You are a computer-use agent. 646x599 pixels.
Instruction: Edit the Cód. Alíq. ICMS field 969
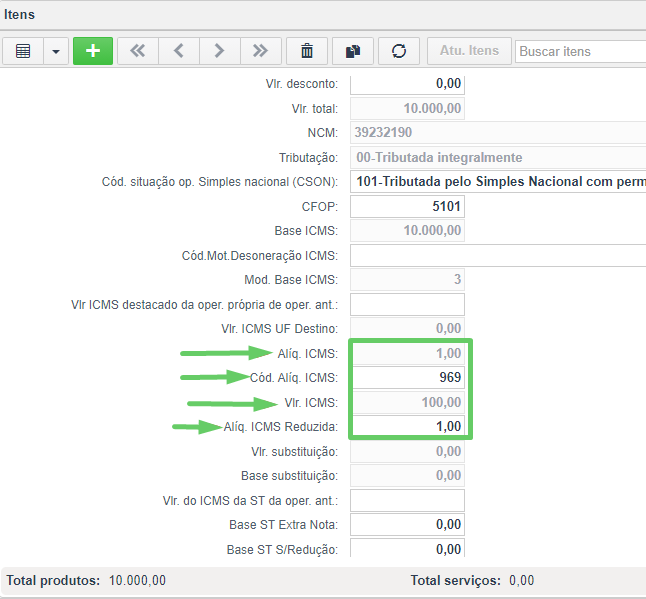(408, 378)
